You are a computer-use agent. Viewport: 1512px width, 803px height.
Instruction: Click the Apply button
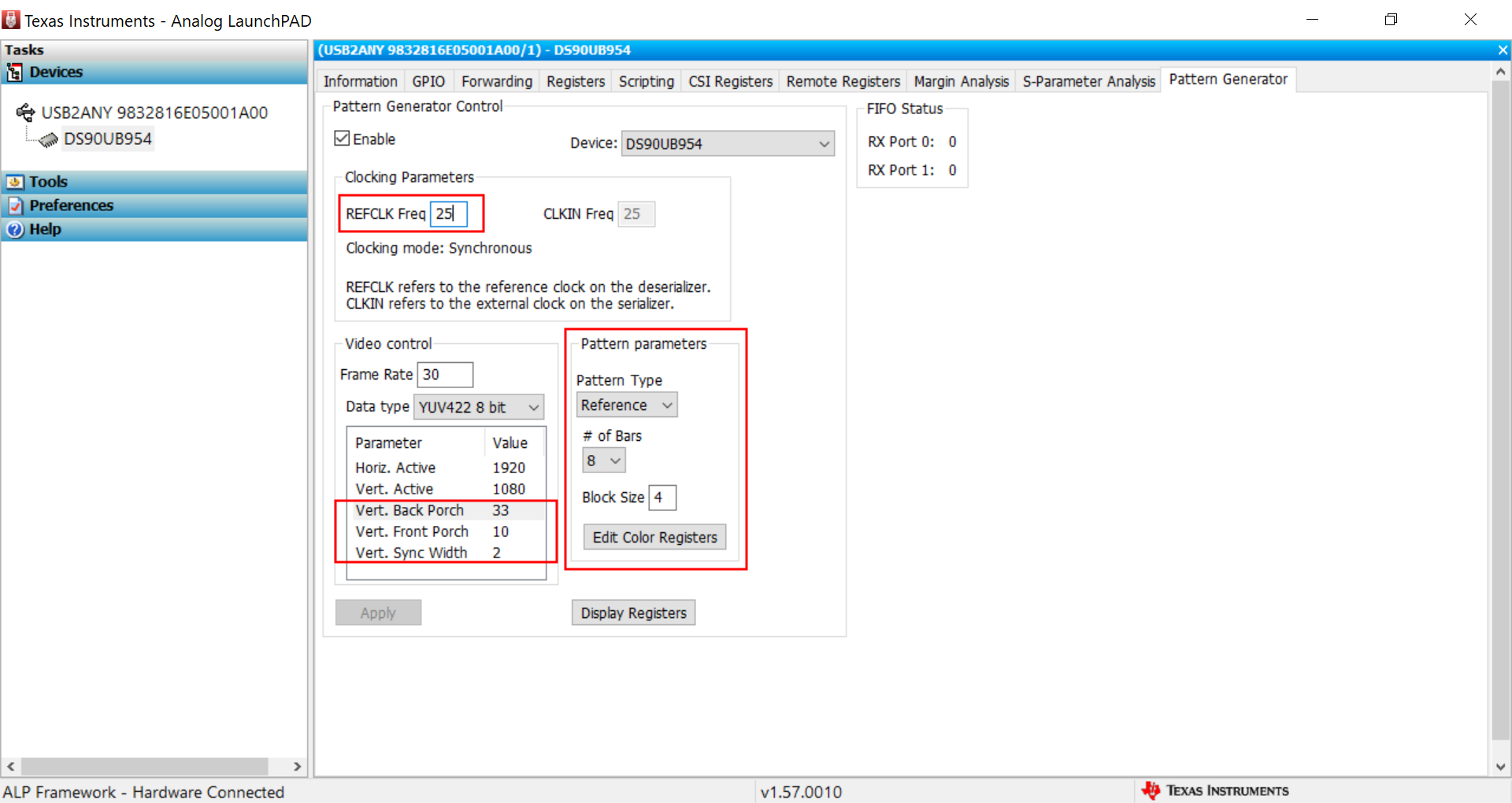tap(378, 612)
